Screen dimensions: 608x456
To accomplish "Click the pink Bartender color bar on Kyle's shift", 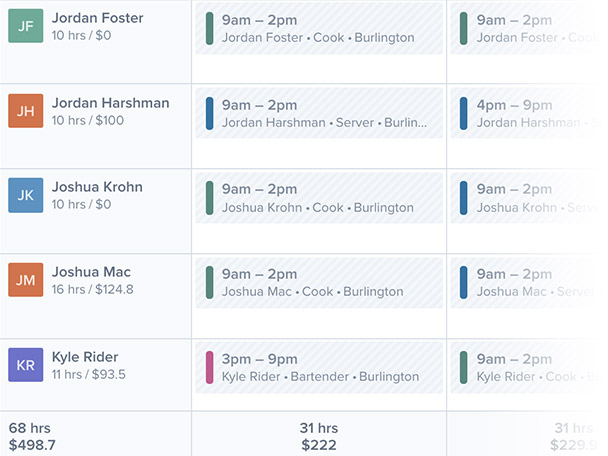I will 209,368.
